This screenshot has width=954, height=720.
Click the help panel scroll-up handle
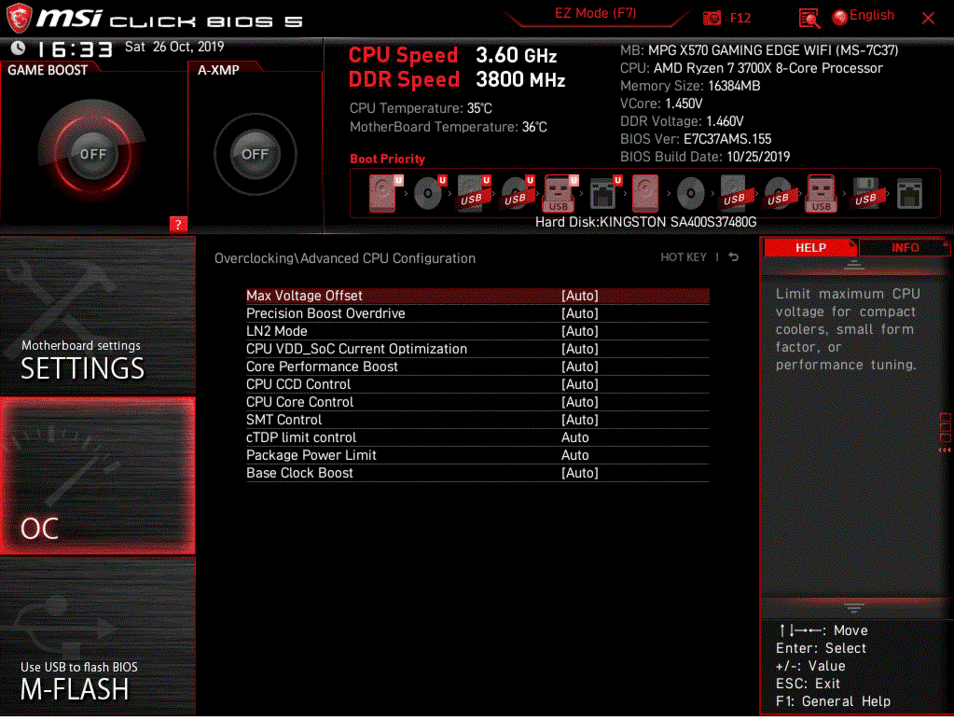coord(854,265)
